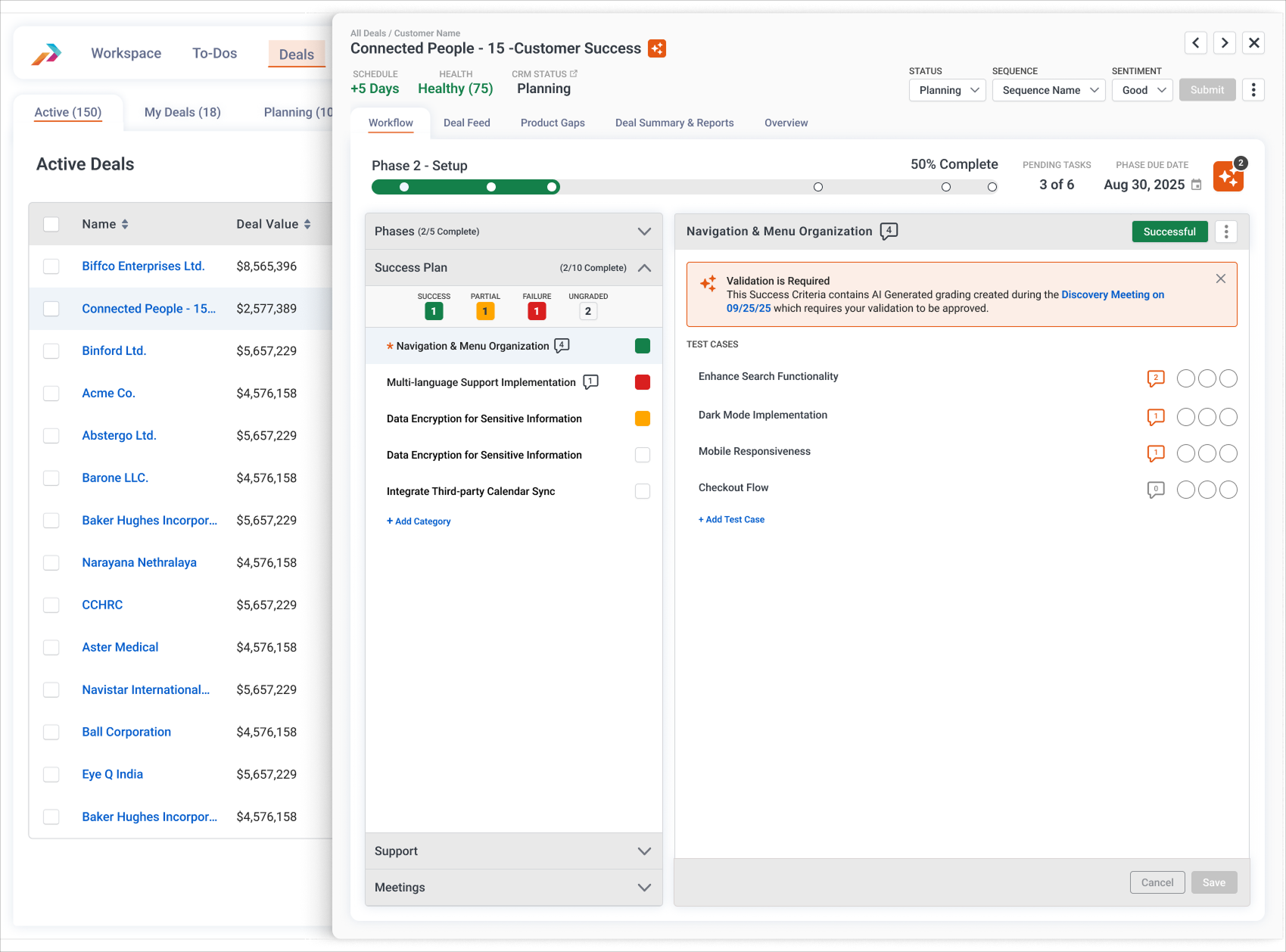Go to previous deal with left arrow
The width and height of the screenshot is (1286, 952).
(1195, 43)
